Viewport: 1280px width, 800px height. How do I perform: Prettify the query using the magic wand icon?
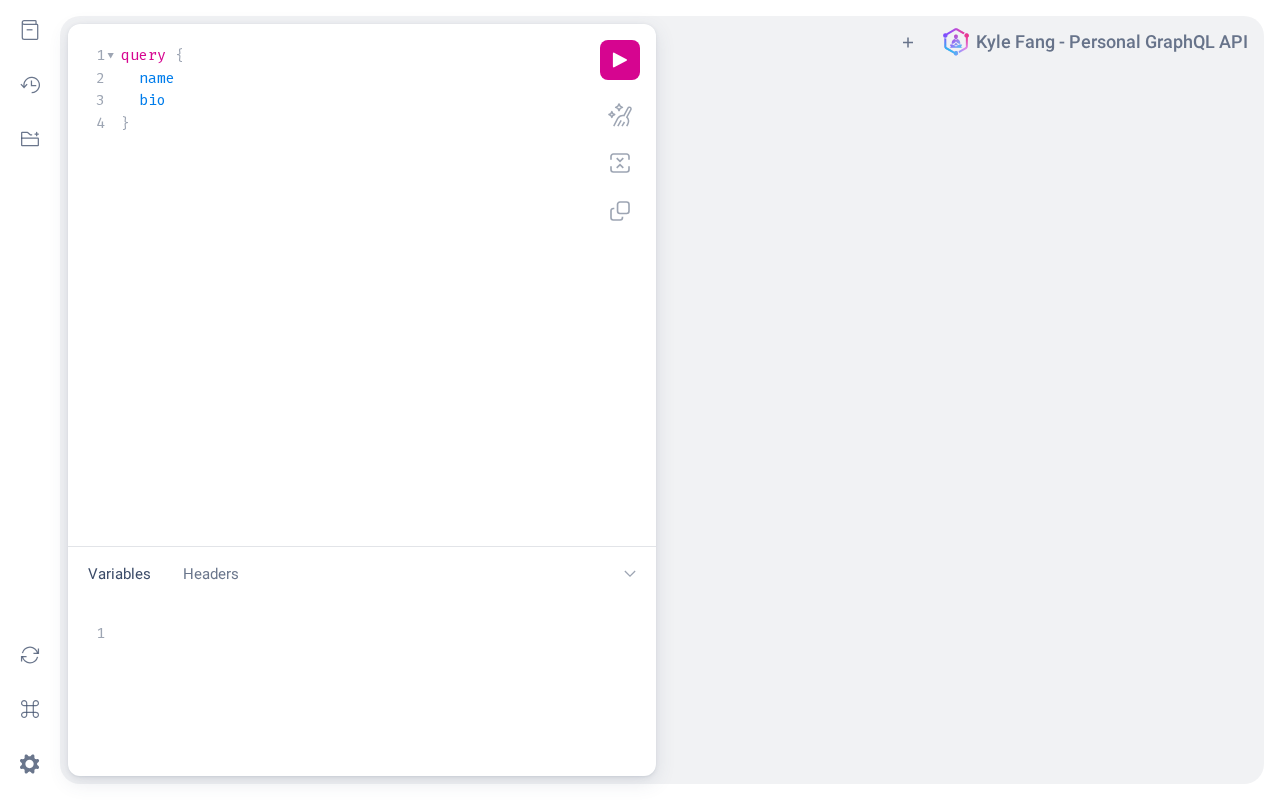[620, 115]
